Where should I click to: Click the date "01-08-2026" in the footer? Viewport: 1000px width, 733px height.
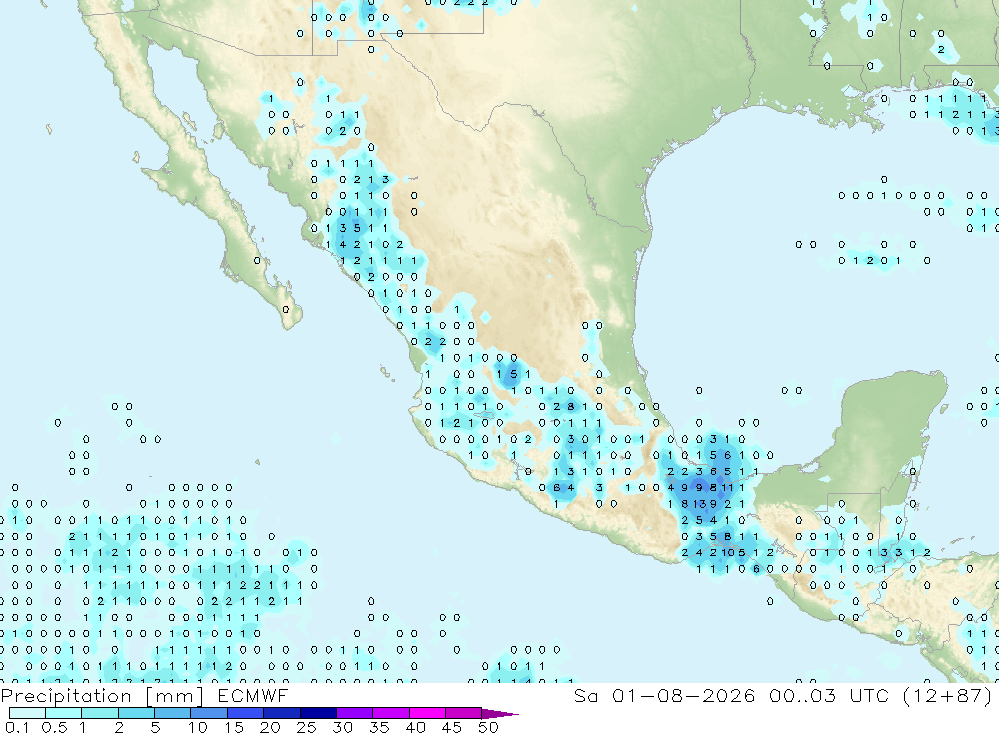pyautogui.click(x=683, y=695)
